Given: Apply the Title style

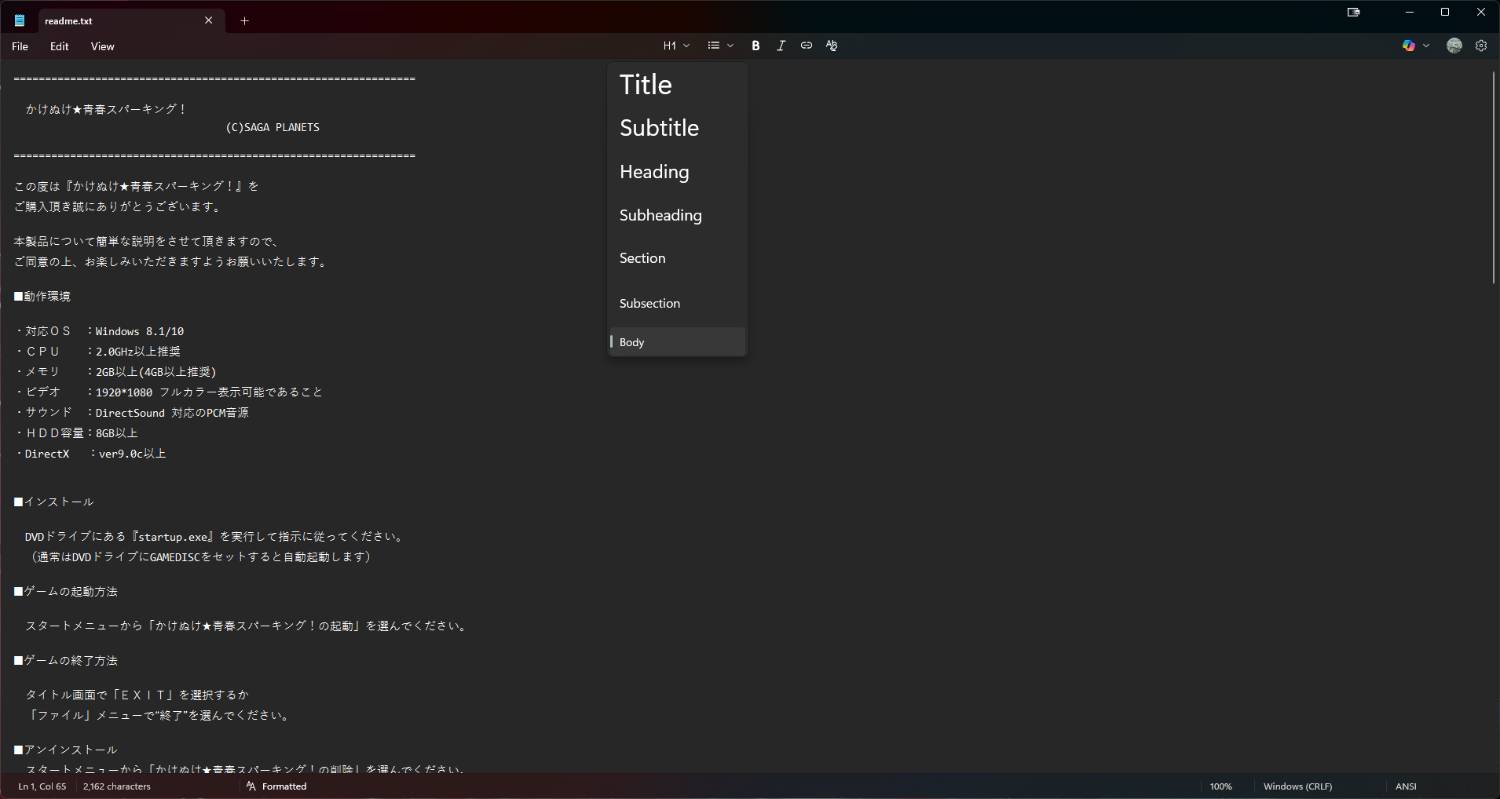Looking at the screenshot, I should click(x=677, y=84).
